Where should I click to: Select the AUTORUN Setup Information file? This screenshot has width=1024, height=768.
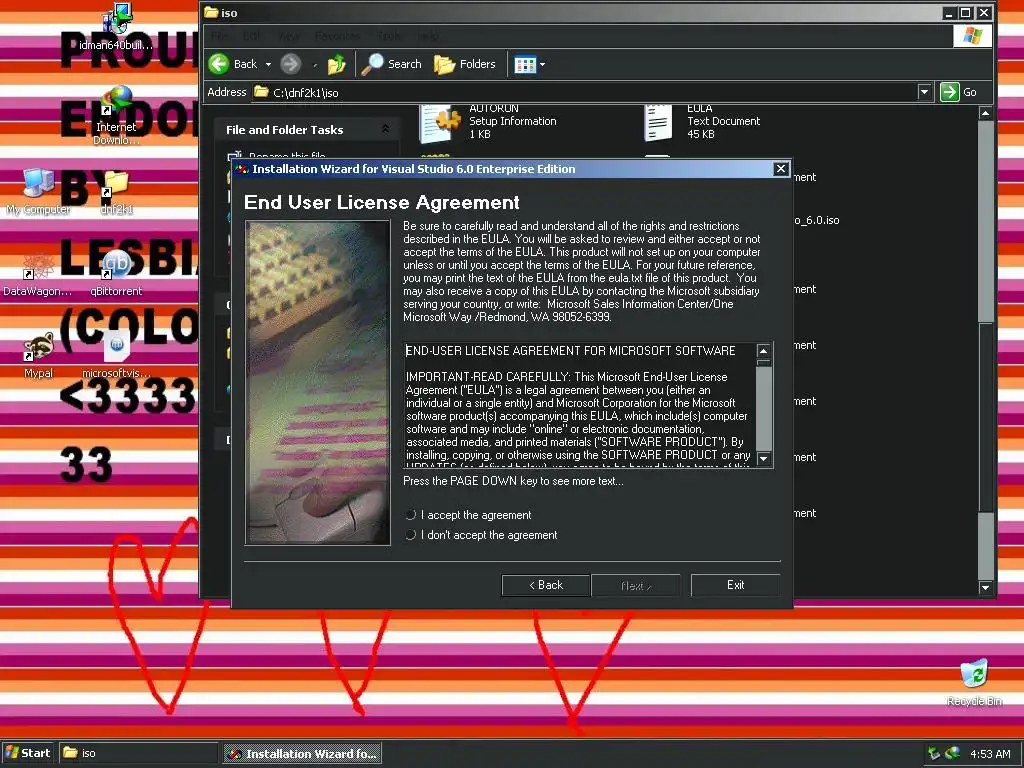tap(490, 123)
